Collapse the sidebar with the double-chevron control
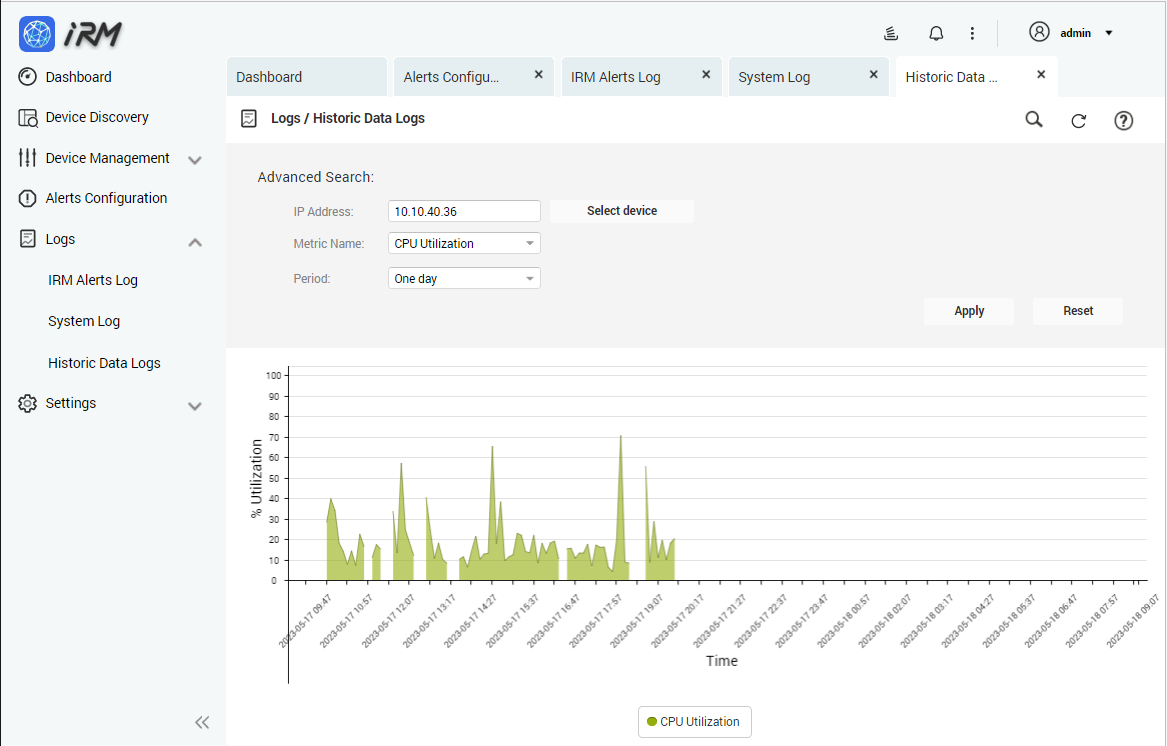This screenshot has width=1167, height=746. point(202,722)
